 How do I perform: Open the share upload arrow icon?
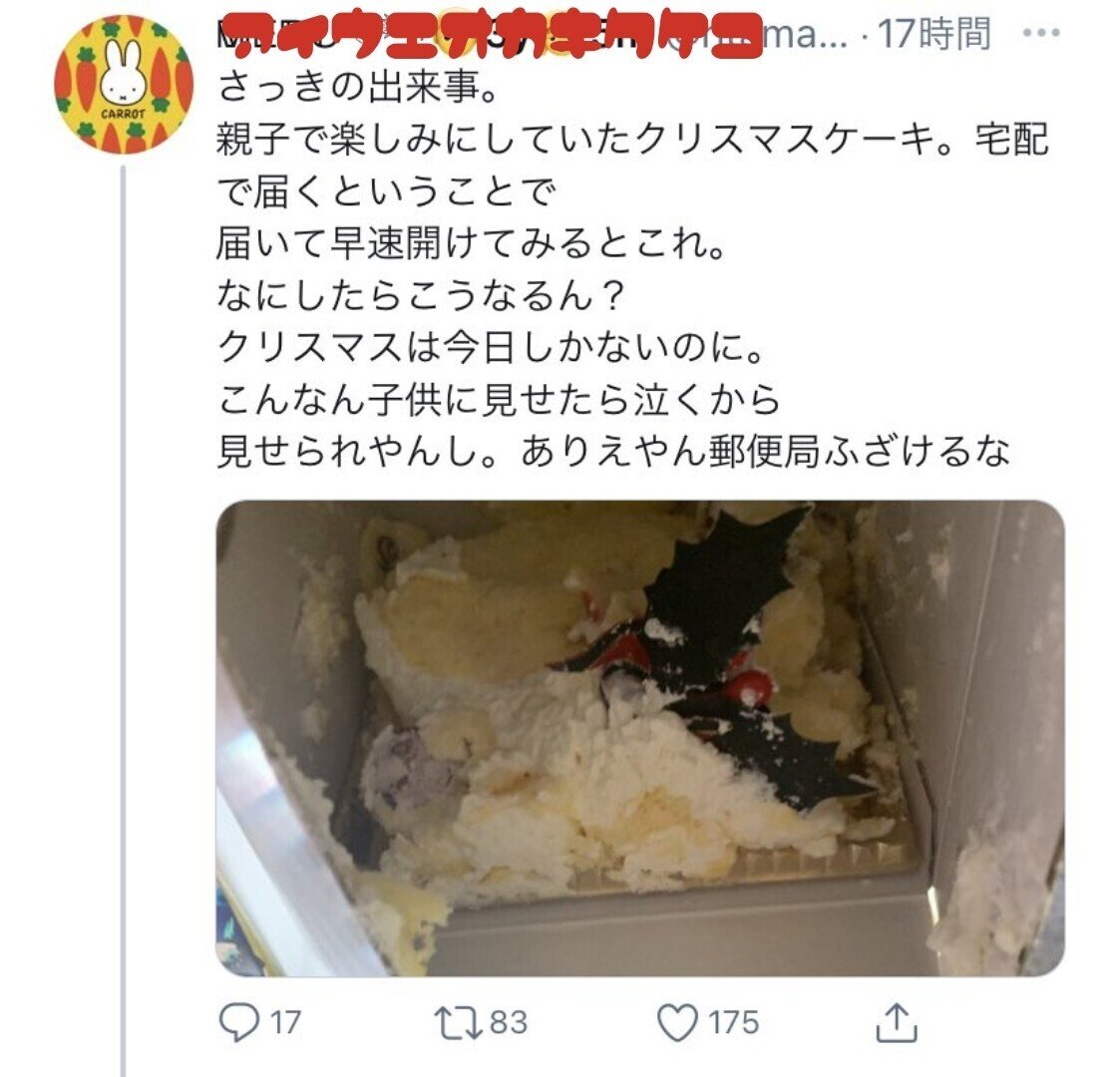pos(897,1023)
